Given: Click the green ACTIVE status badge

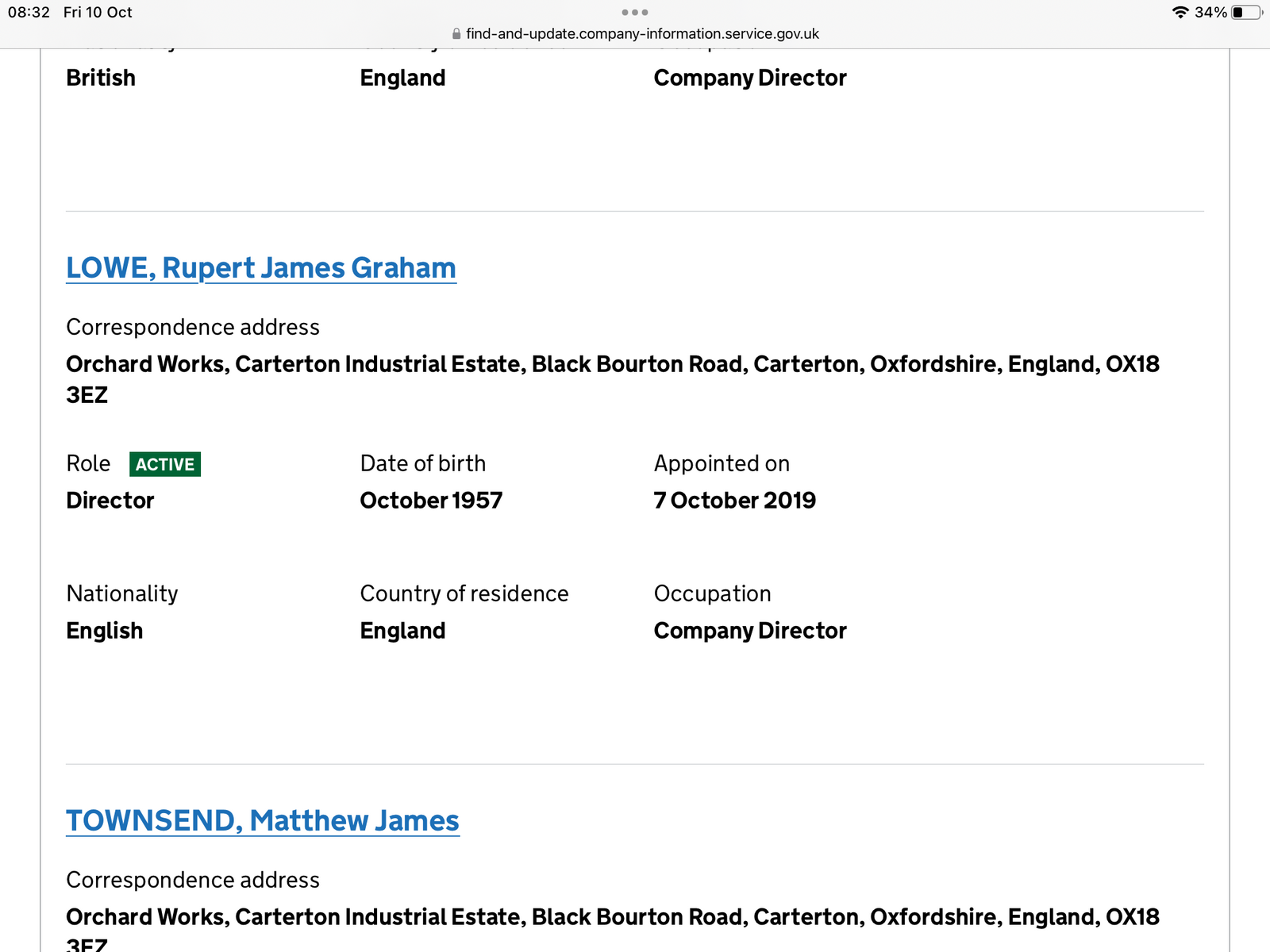Looking at the screenshot, I should [x=165, y=464].
